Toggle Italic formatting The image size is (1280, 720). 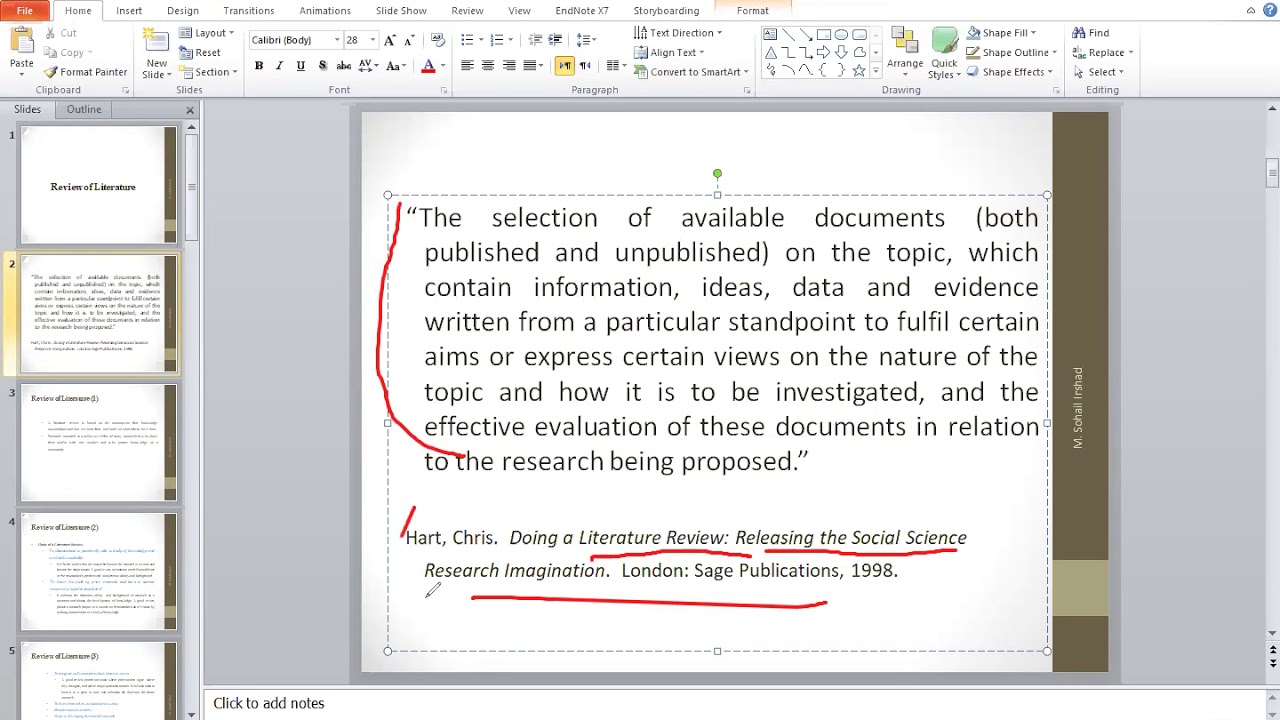tap(279, 66)
